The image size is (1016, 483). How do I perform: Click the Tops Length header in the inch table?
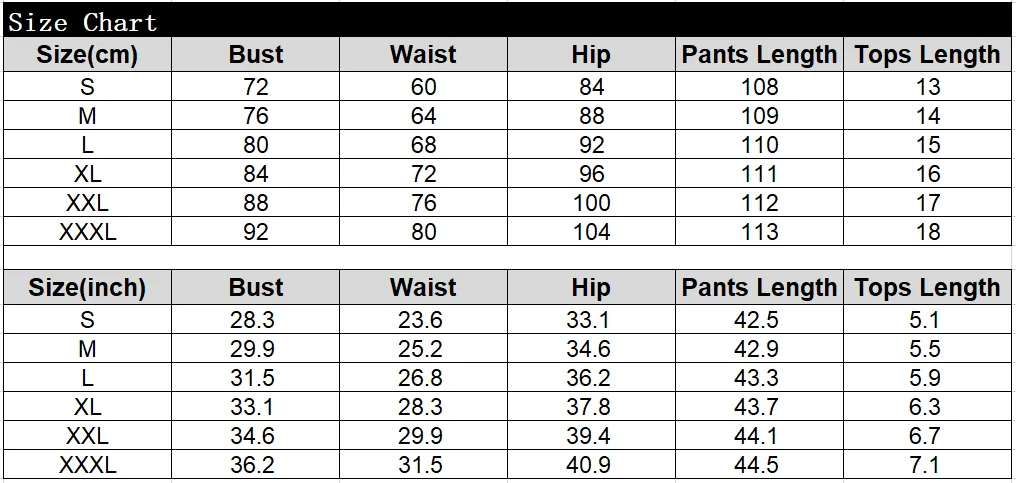[x=927, y=287]
